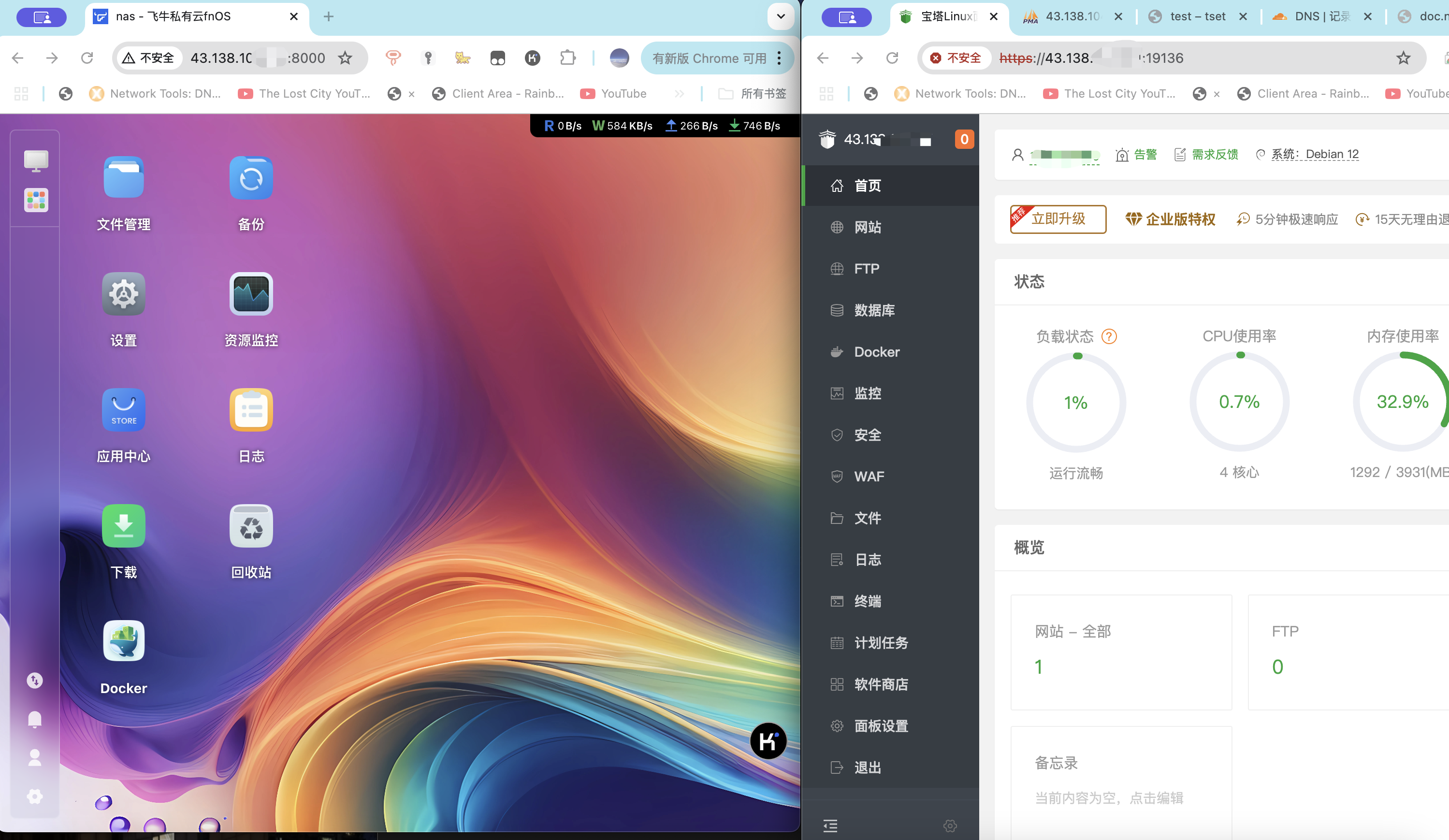Click the 负载状态 help question mark
1449x840 pixels.
pos(1109,336)
